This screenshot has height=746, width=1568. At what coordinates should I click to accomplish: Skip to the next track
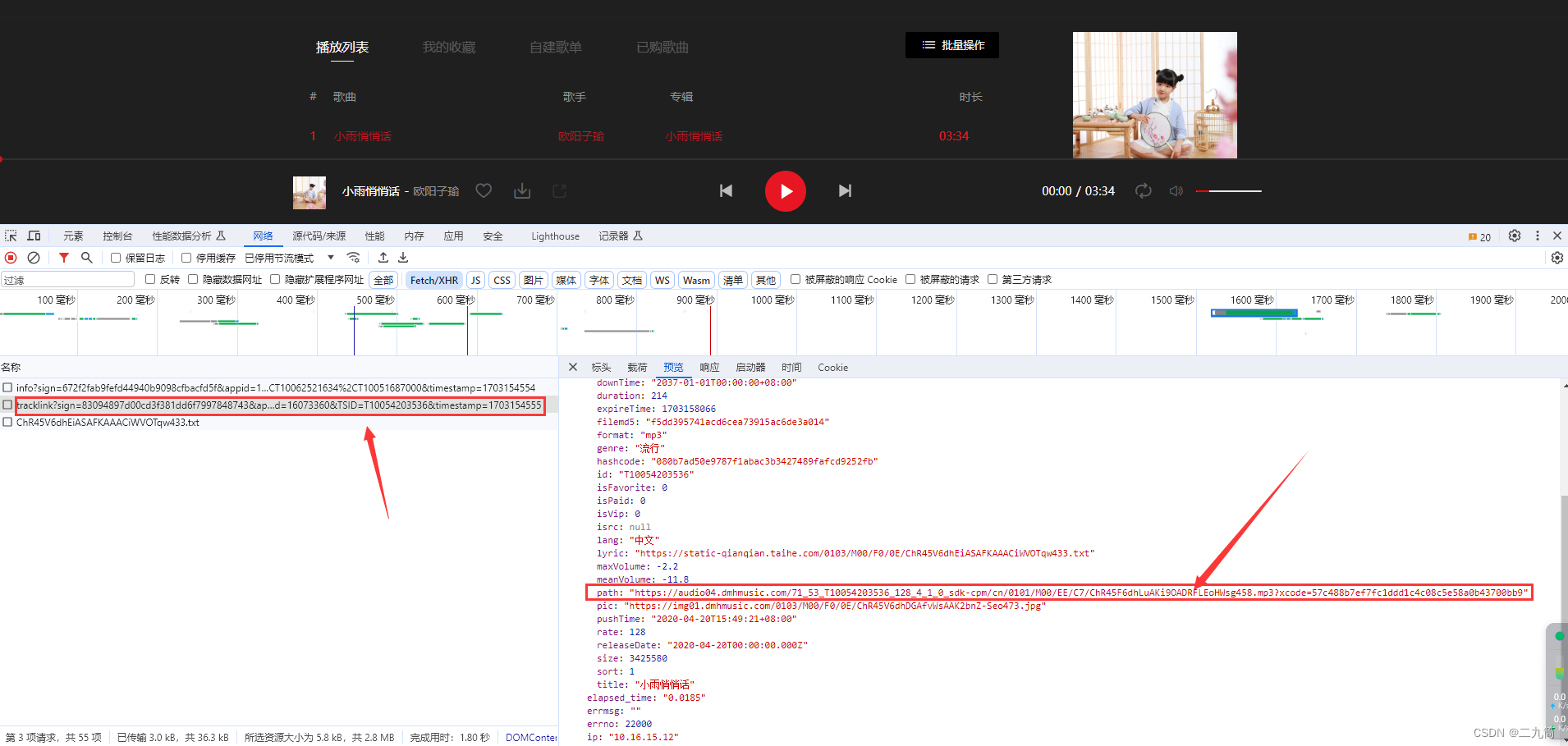click(845, 191)
